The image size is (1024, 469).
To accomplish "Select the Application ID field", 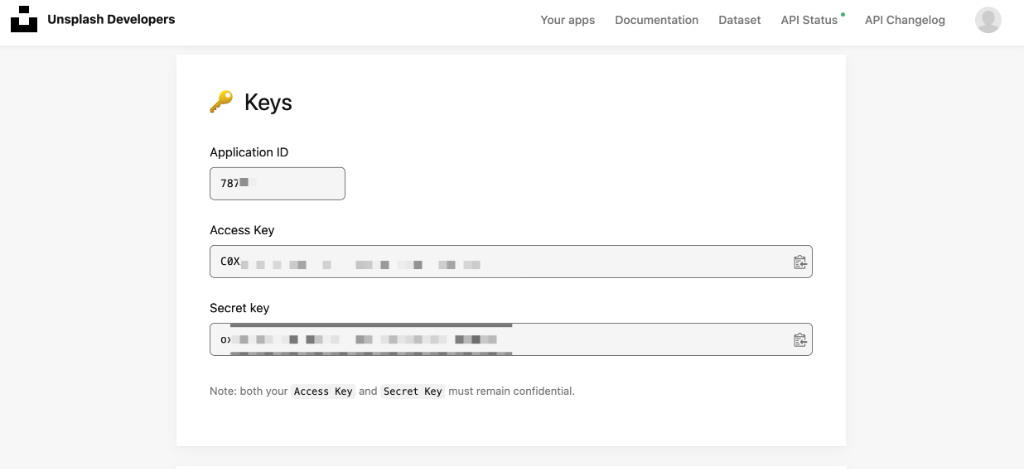I will click(x=278, y=184).
